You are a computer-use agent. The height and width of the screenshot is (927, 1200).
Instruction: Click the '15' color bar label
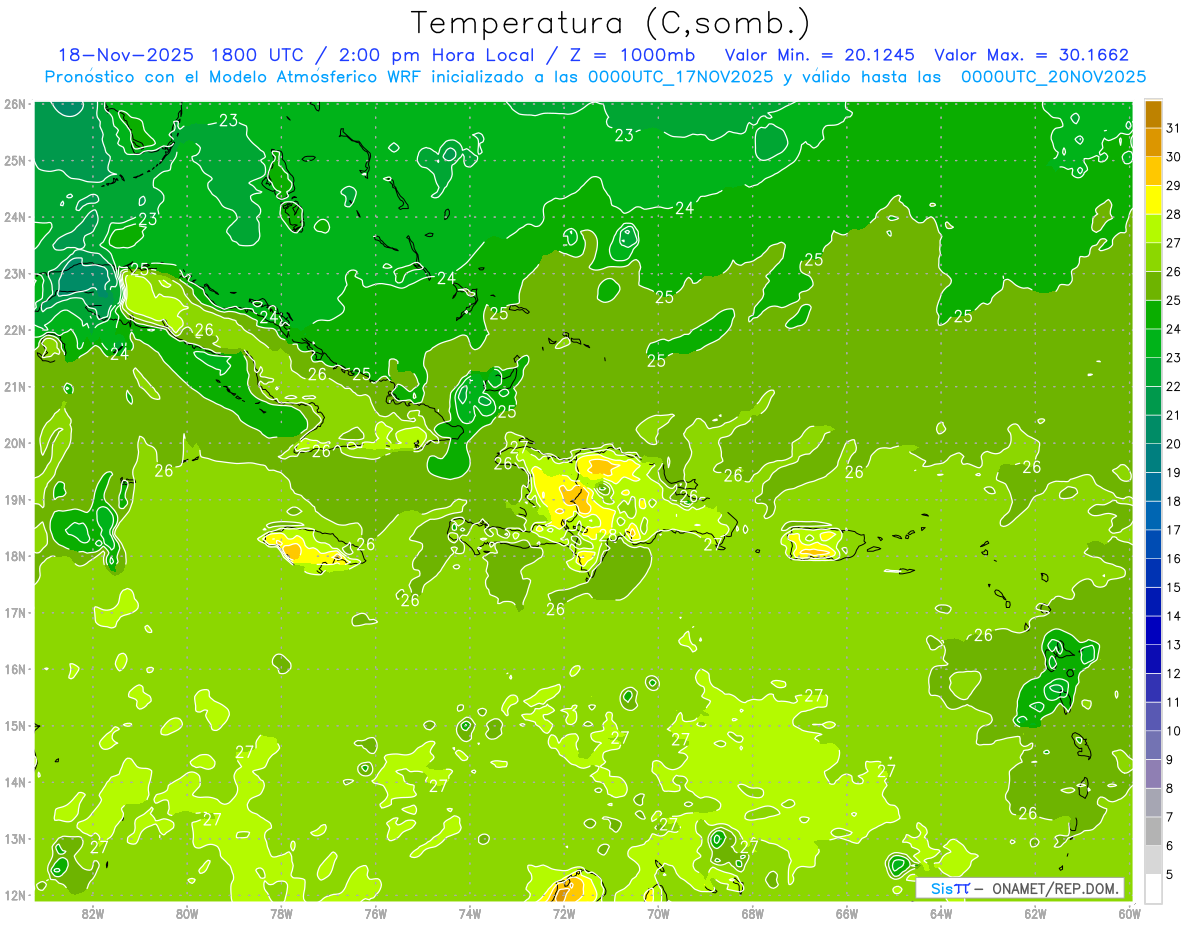coord(1174,587)
